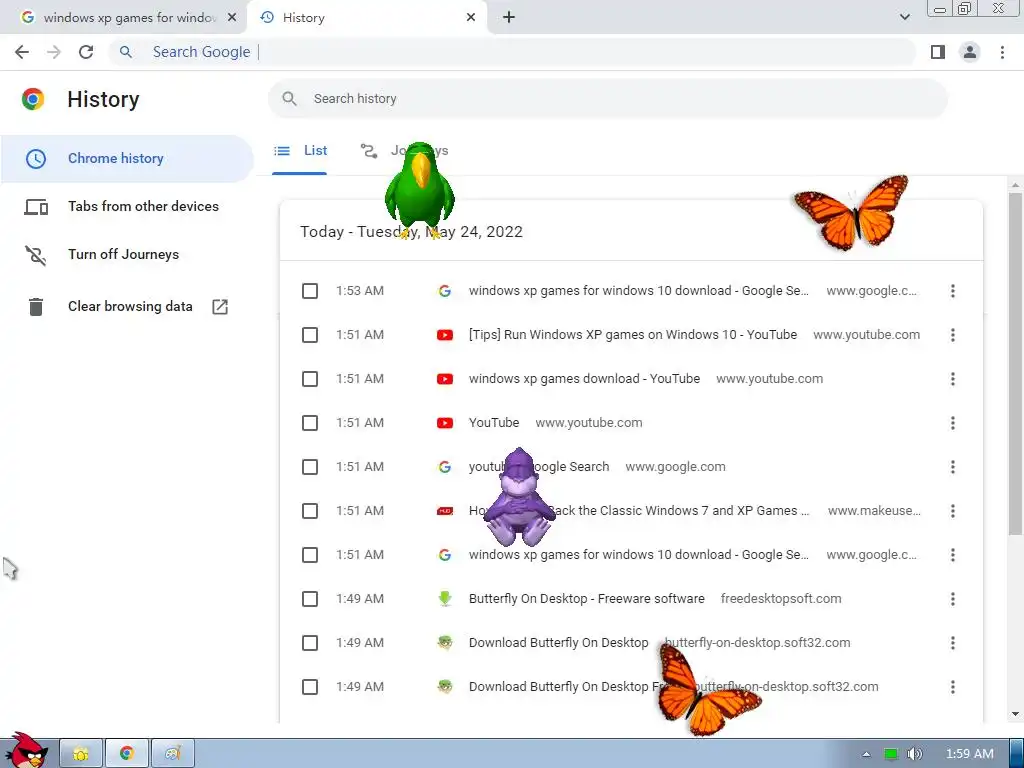Click the scrollbar down arrow
Viewport: 1024px width, 768px height.
click(1015, 714)
